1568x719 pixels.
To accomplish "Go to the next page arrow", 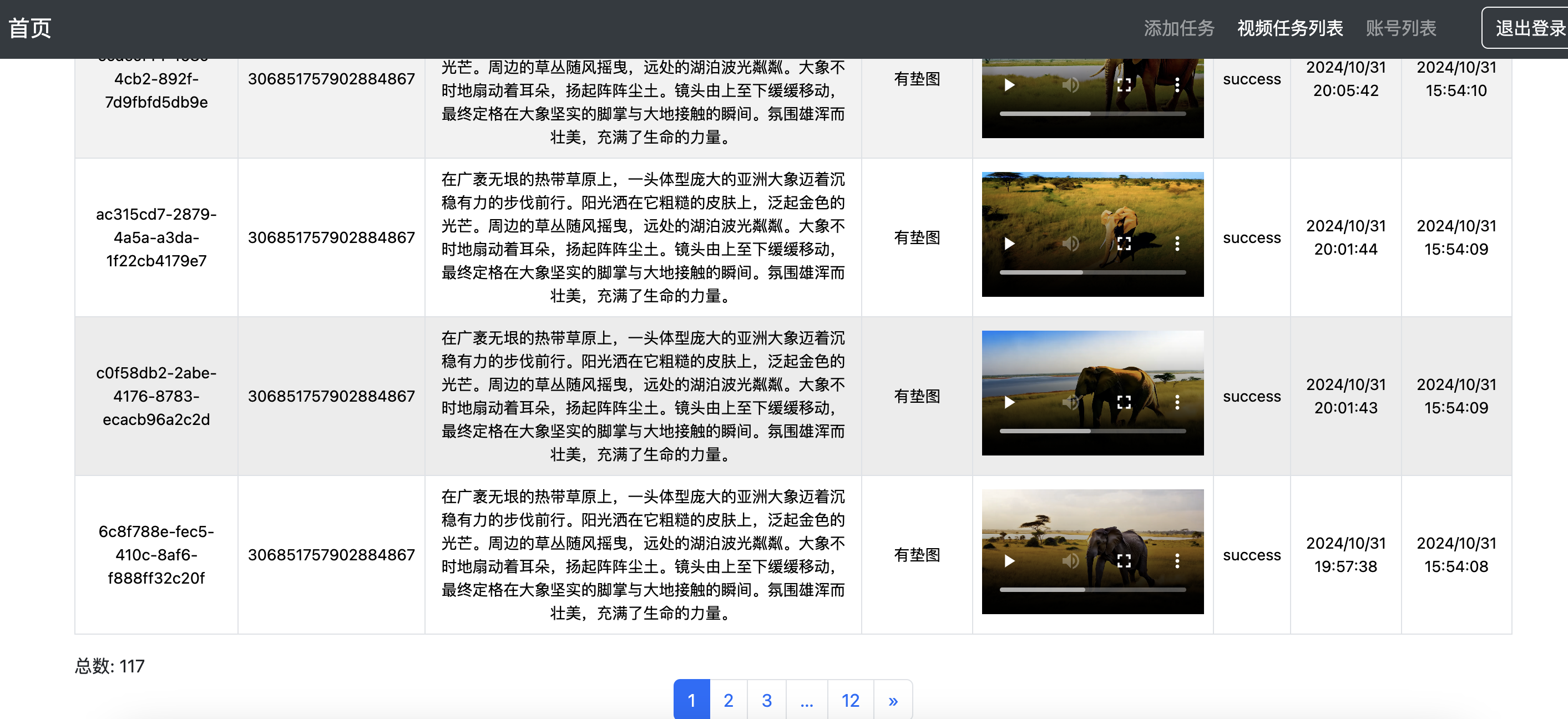I will click(892, 700).
